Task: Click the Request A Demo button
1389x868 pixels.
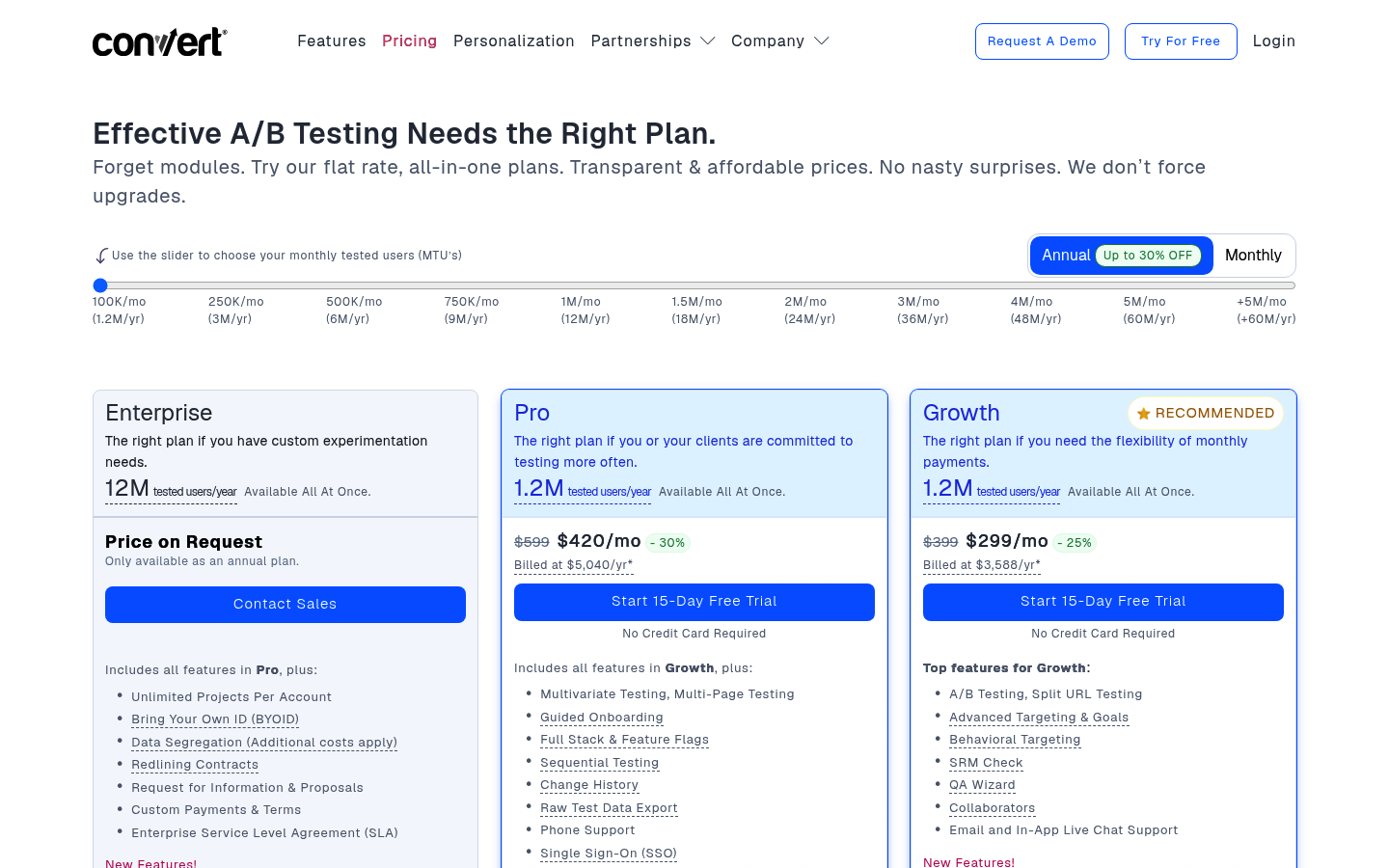Action: (x=1042, y=41)
